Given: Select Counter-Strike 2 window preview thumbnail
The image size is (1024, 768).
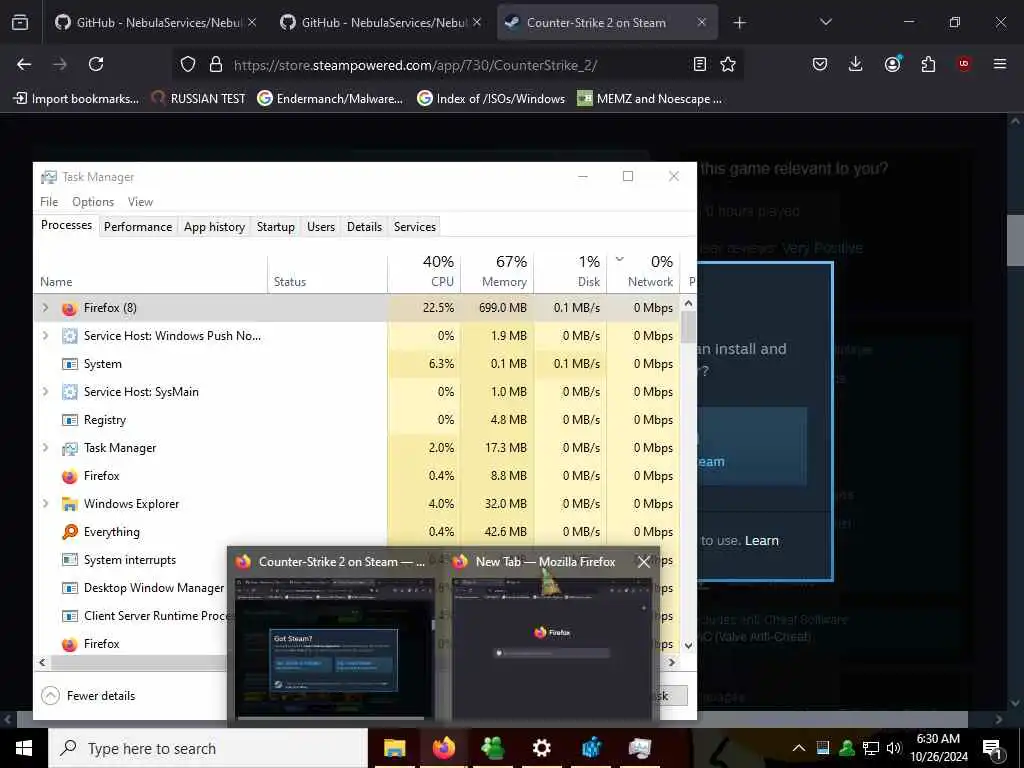Looking at the screenshot, I should coord(334,648).
